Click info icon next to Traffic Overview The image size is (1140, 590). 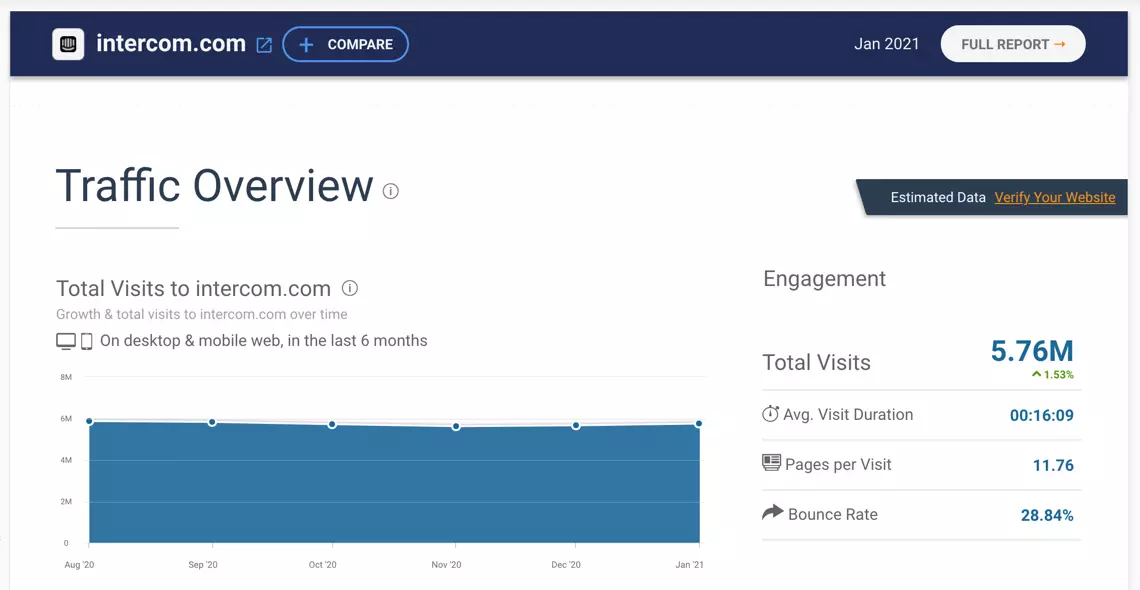(x=391, y=191)
